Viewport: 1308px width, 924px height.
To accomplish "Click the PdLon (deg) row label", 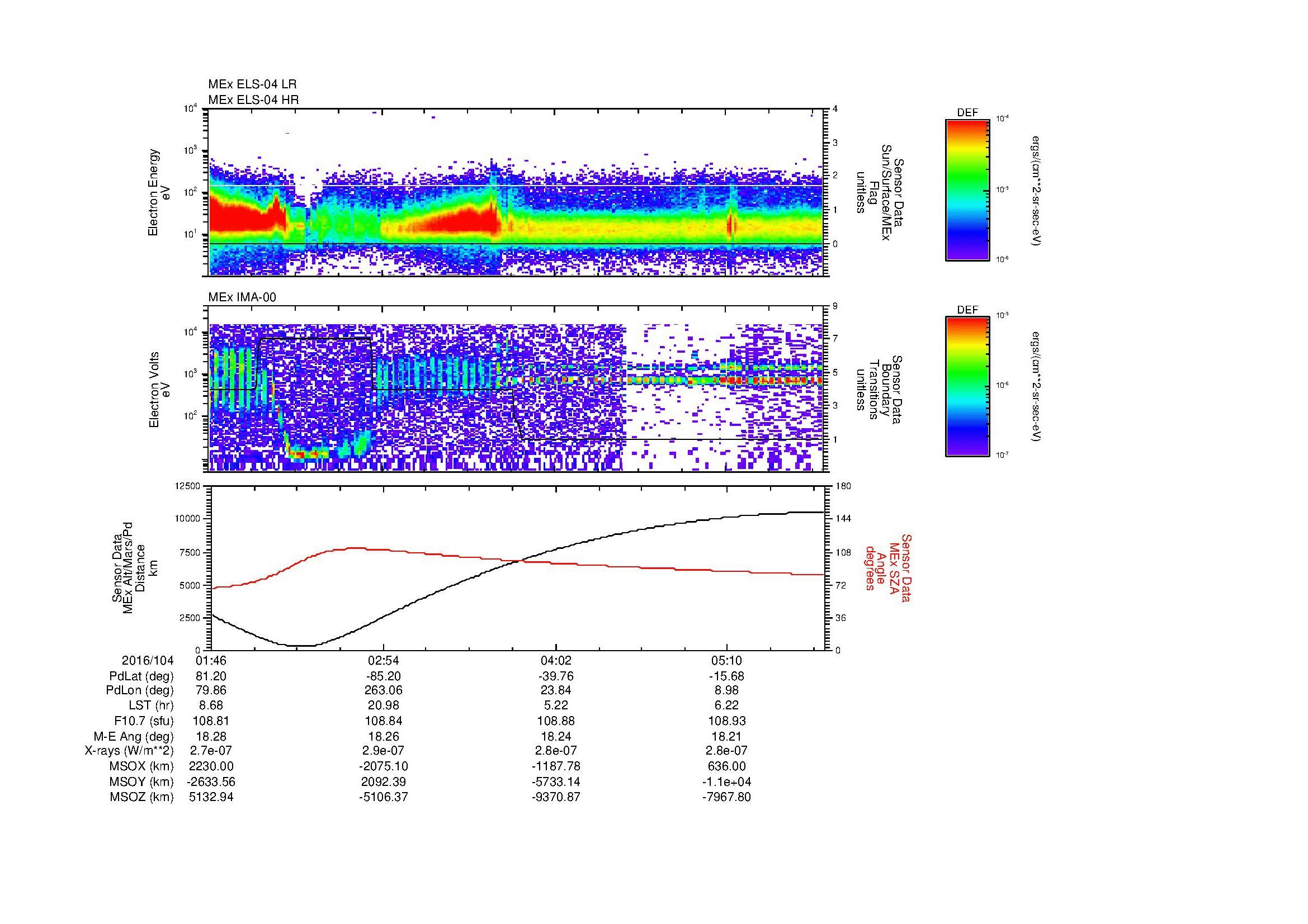I will click(x=140, y=690).
